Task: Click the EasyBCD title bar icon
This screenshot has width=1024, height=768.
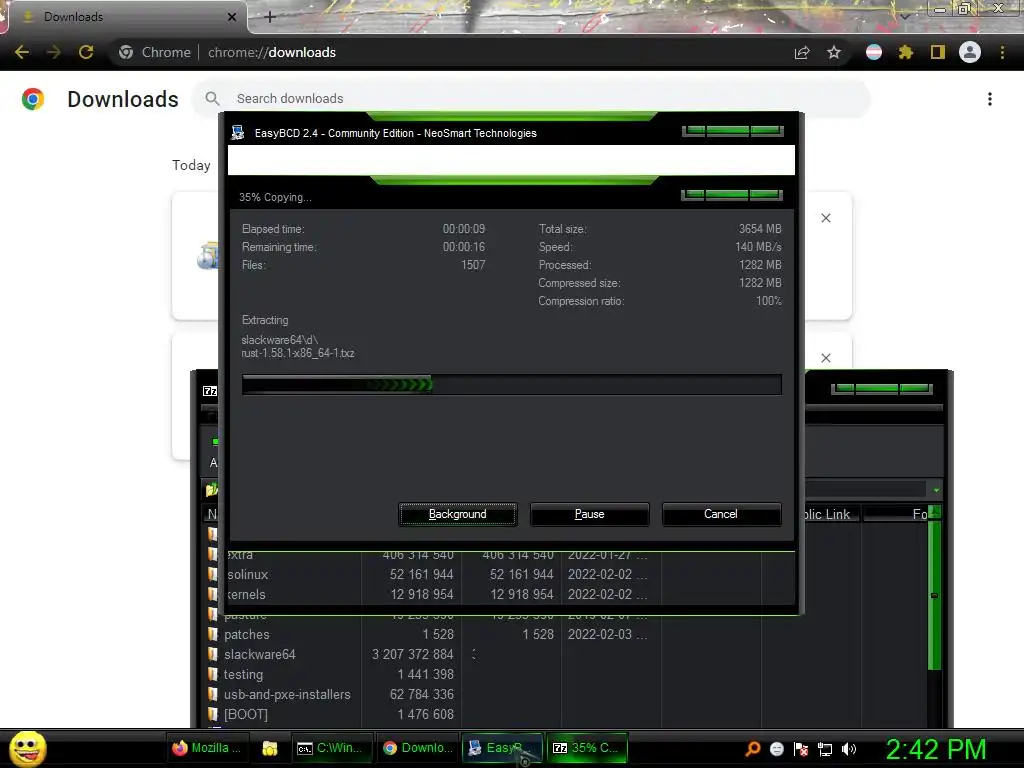Action: (238, 133)
